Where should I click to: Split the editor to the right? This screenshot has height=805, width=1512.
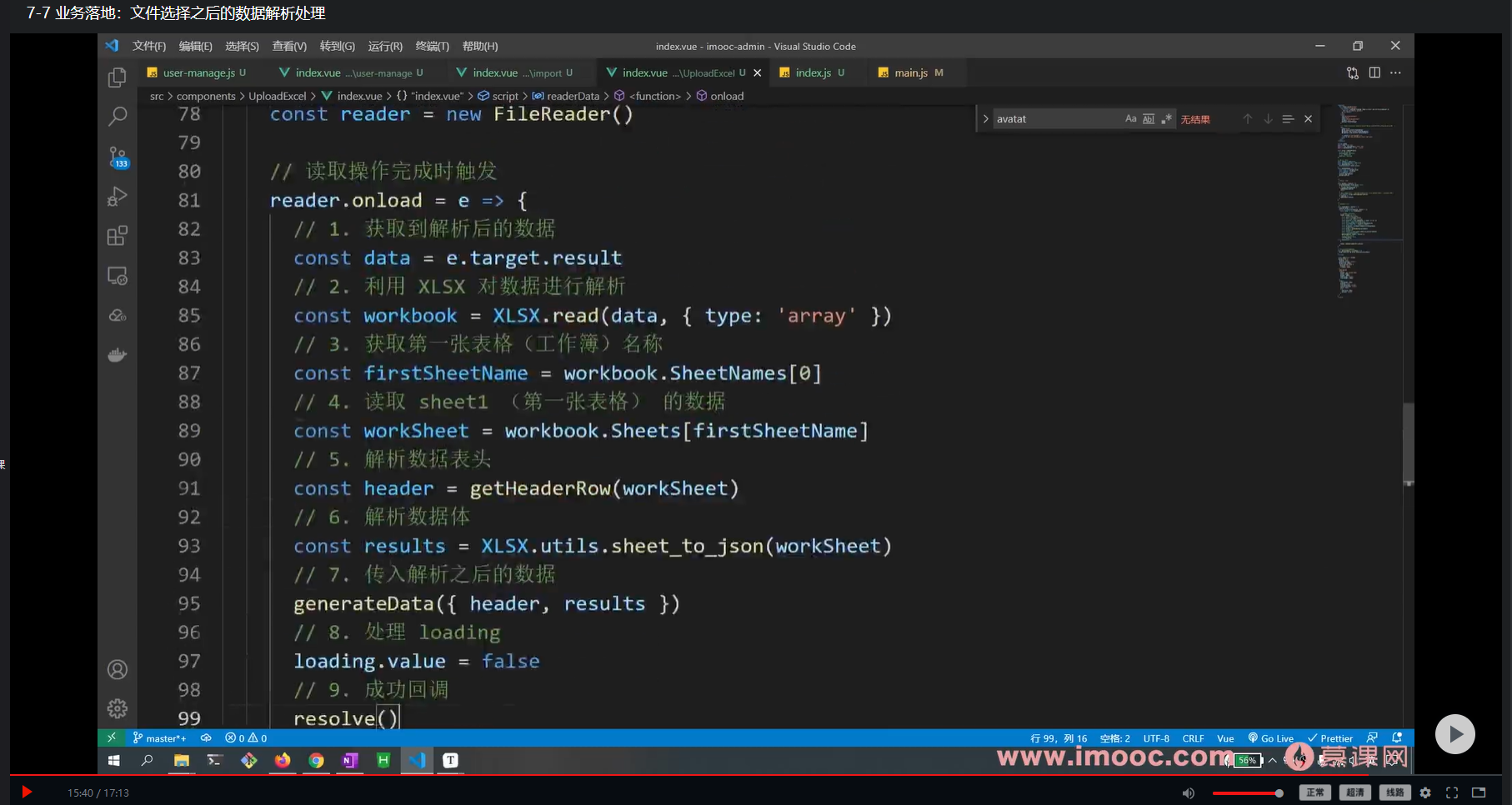(1374, 72)
